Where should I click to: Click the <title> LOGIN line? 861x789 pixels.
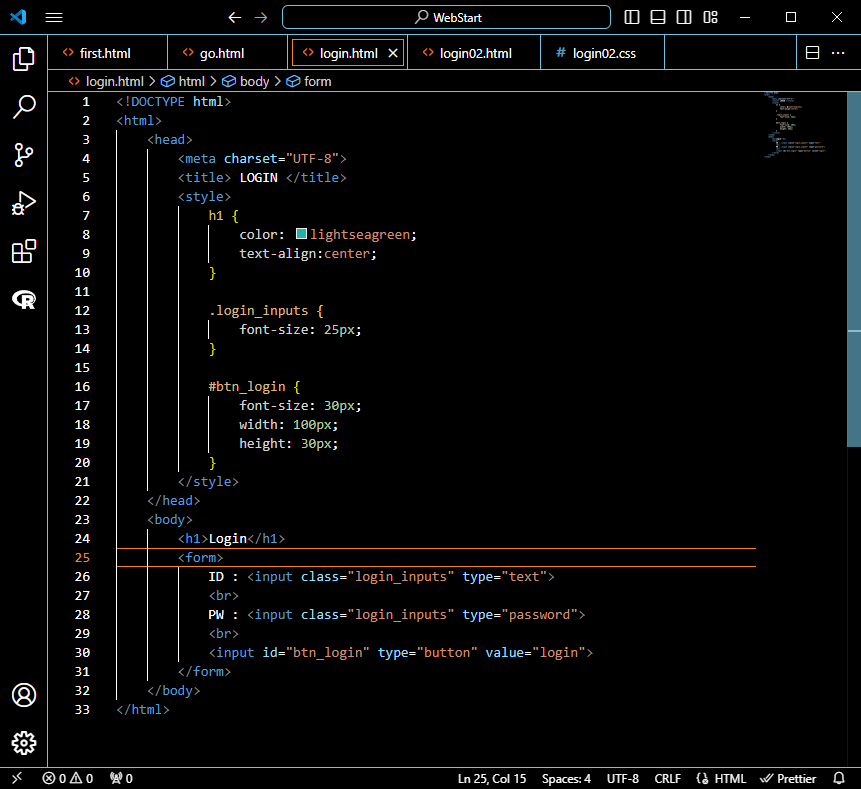262,177
